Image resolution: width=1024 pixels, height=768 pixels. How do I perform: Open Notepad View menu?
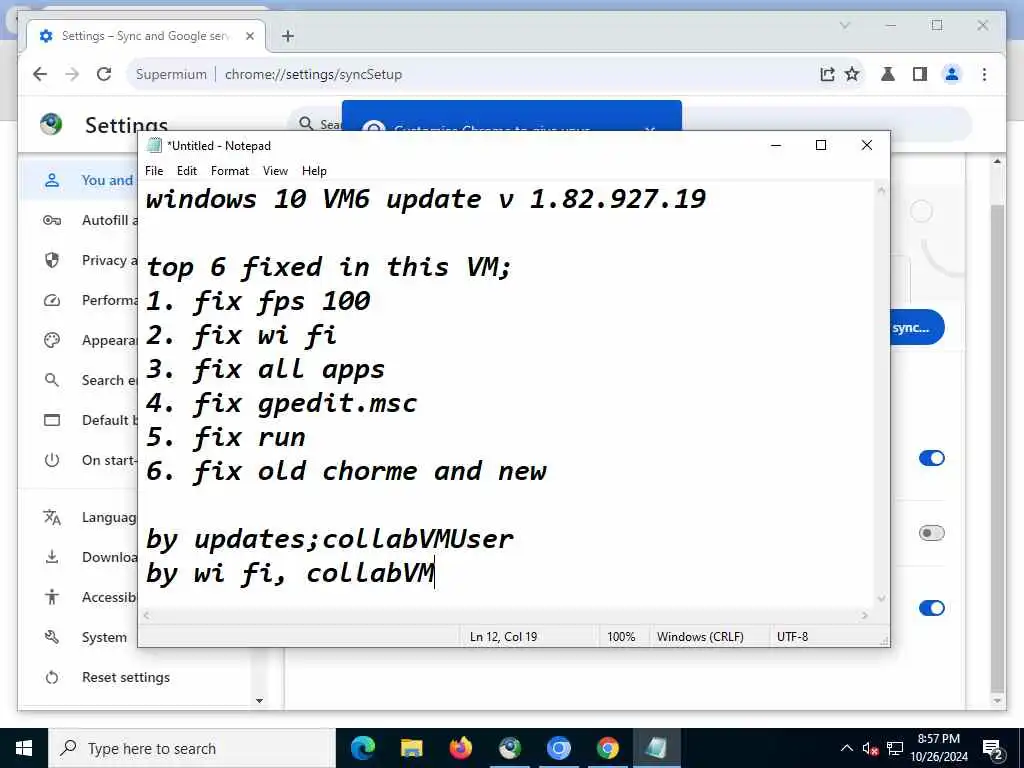coord(275,170)
